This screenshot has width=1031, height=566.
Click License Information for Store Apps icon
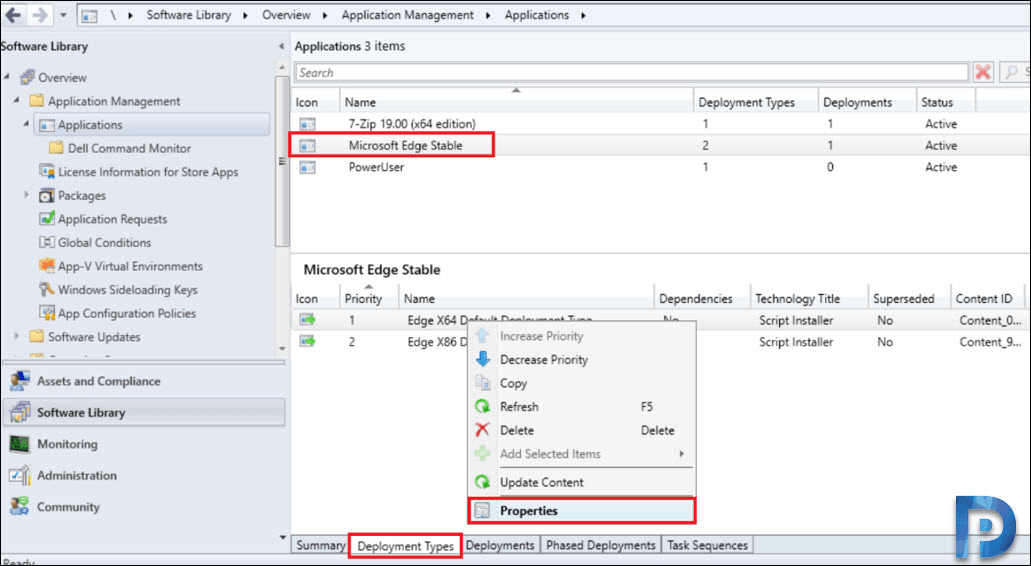coord(47,172)
